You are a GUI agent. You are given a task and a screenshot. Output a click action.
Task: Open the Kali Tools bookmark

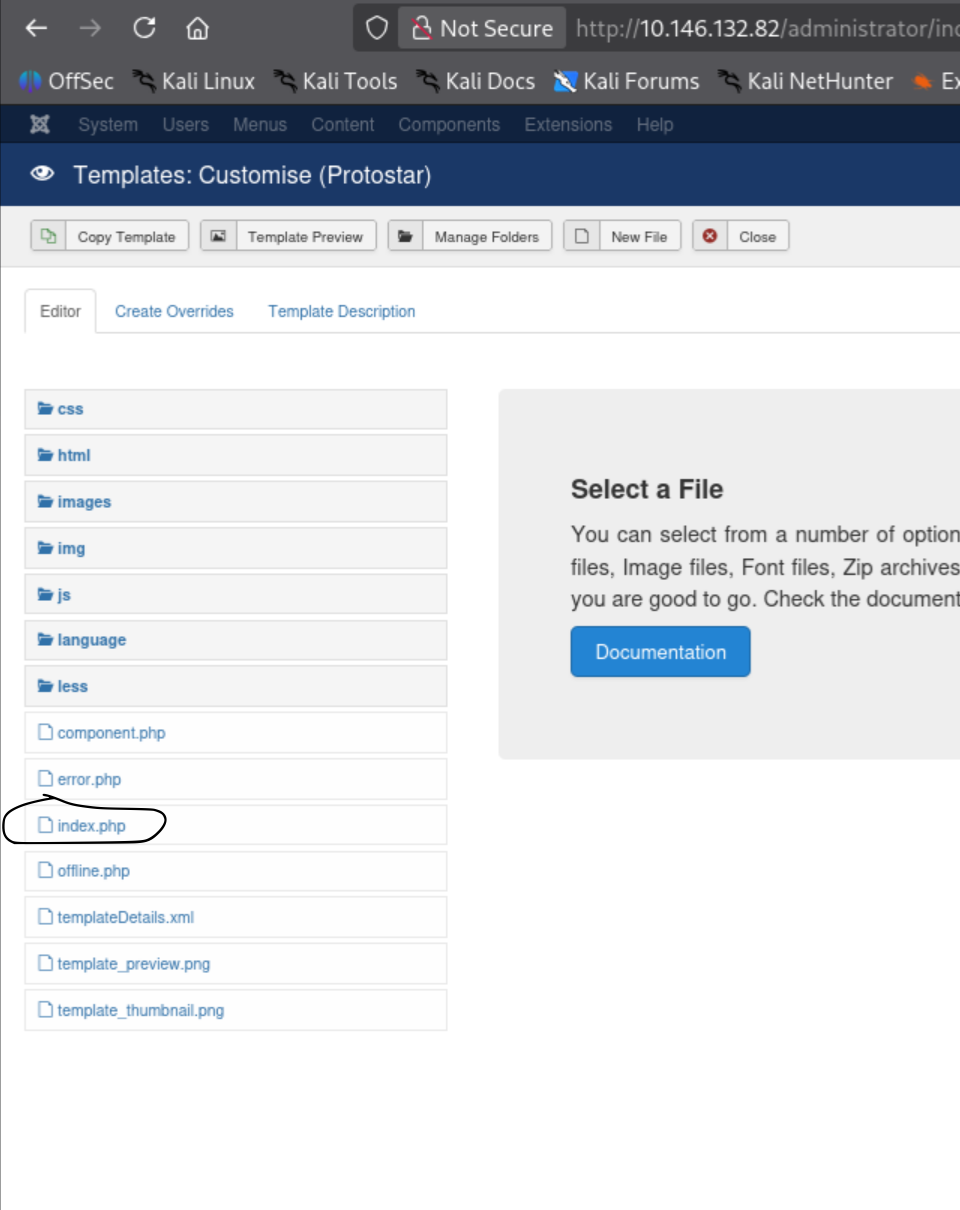[335, 81]
